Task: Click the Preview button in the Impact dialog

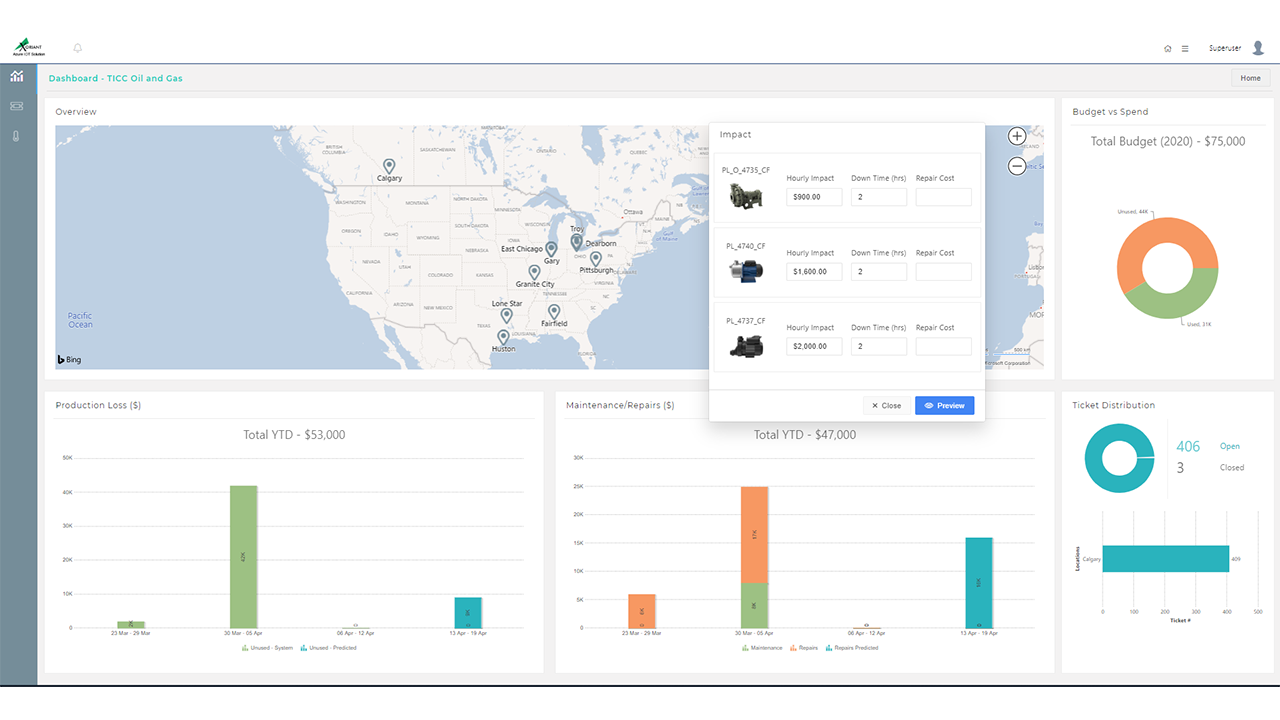Action: click(944, 405)
